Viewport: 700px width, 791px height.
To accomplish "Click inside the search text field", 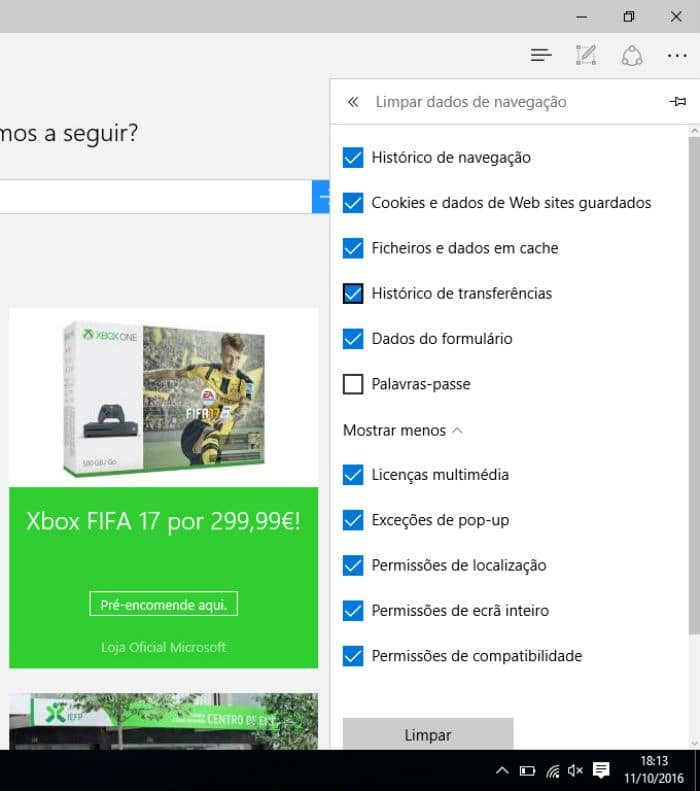I will pyautogui.click(x=156, y=196).
